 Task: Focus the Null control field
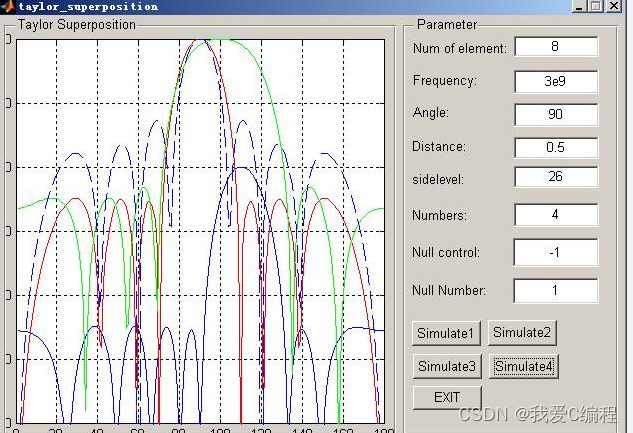coord(555,253)
